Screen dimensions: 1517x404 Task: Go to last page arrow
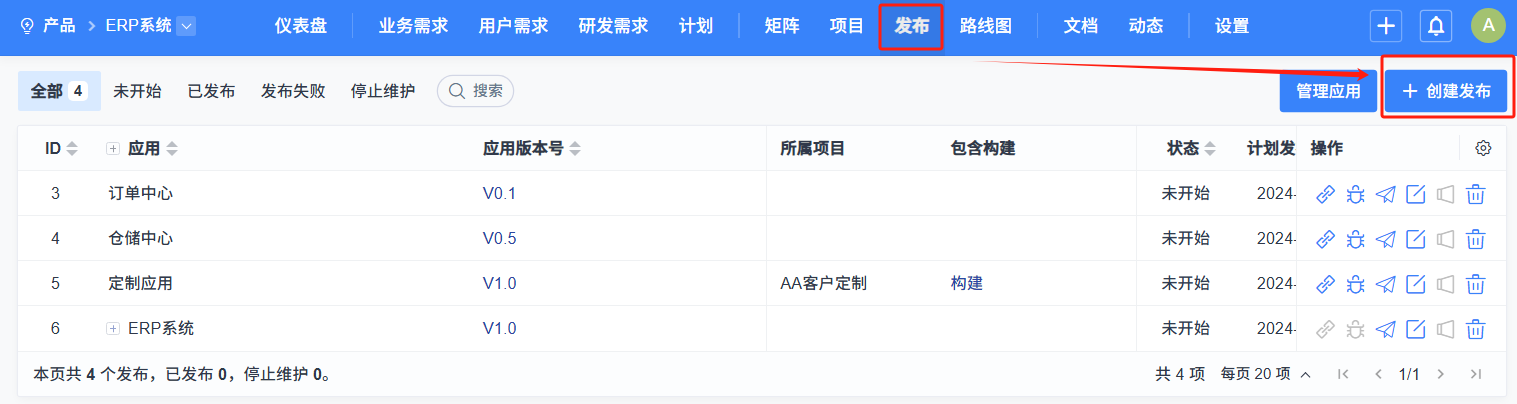coord(1475,374)
